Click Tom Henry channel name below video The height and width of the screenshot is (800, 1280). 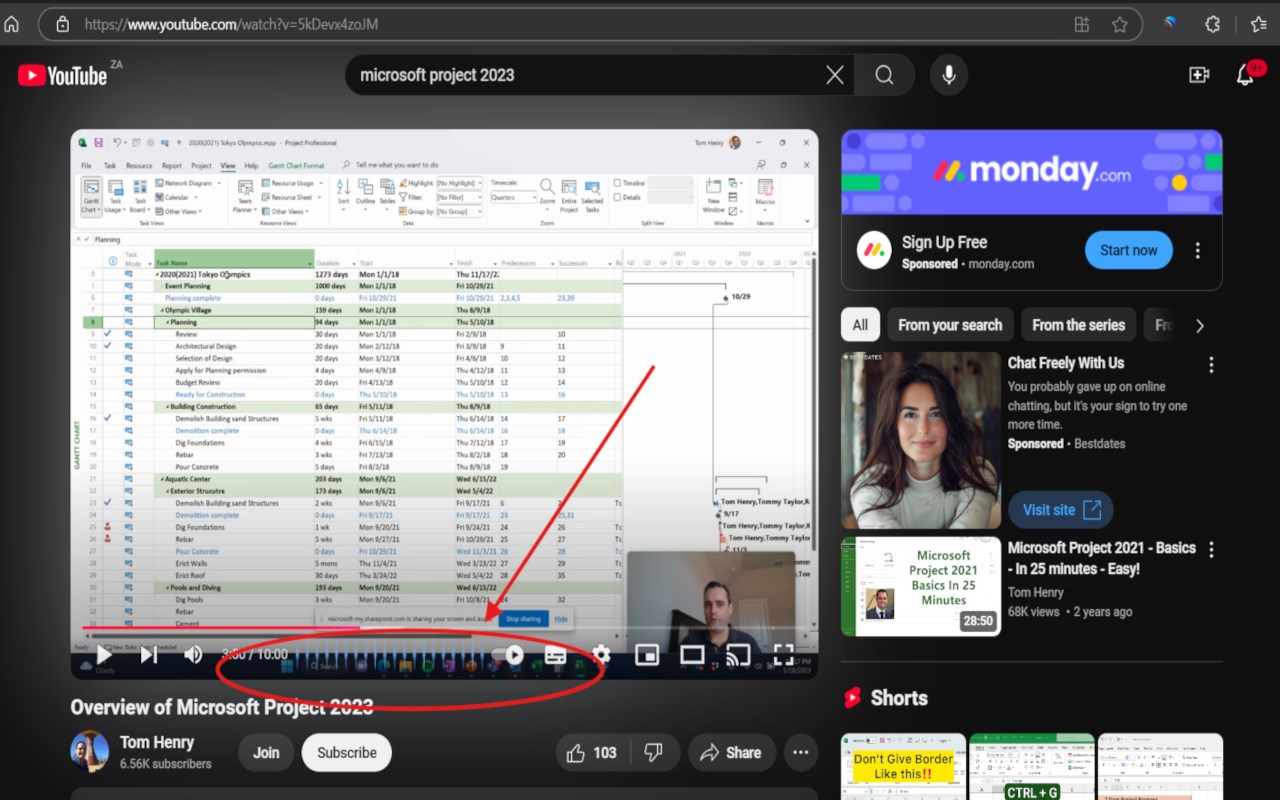[x=157, y=742]
